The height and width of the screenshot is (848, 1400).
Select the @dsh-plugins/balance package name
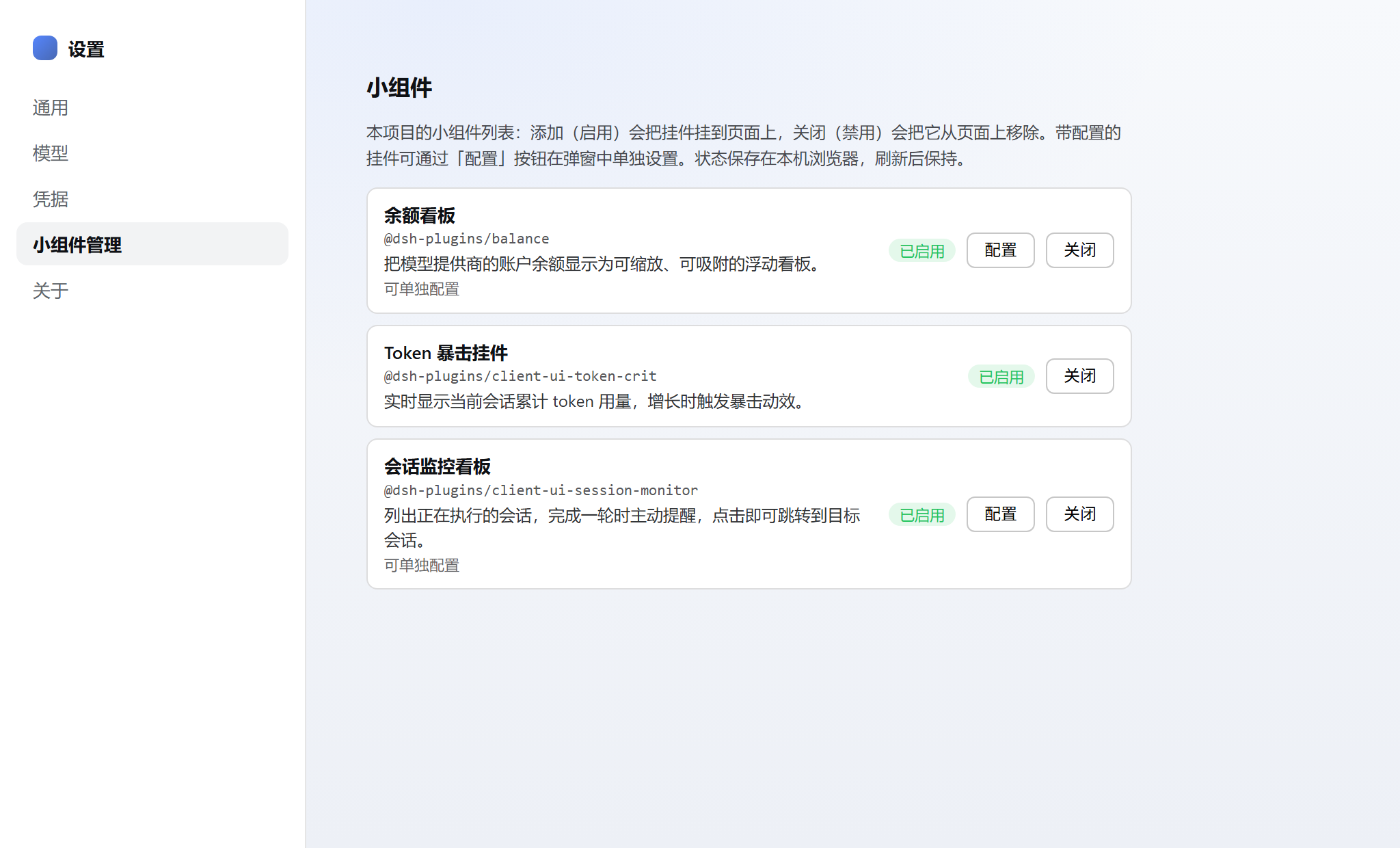click(x=466, y=239)
